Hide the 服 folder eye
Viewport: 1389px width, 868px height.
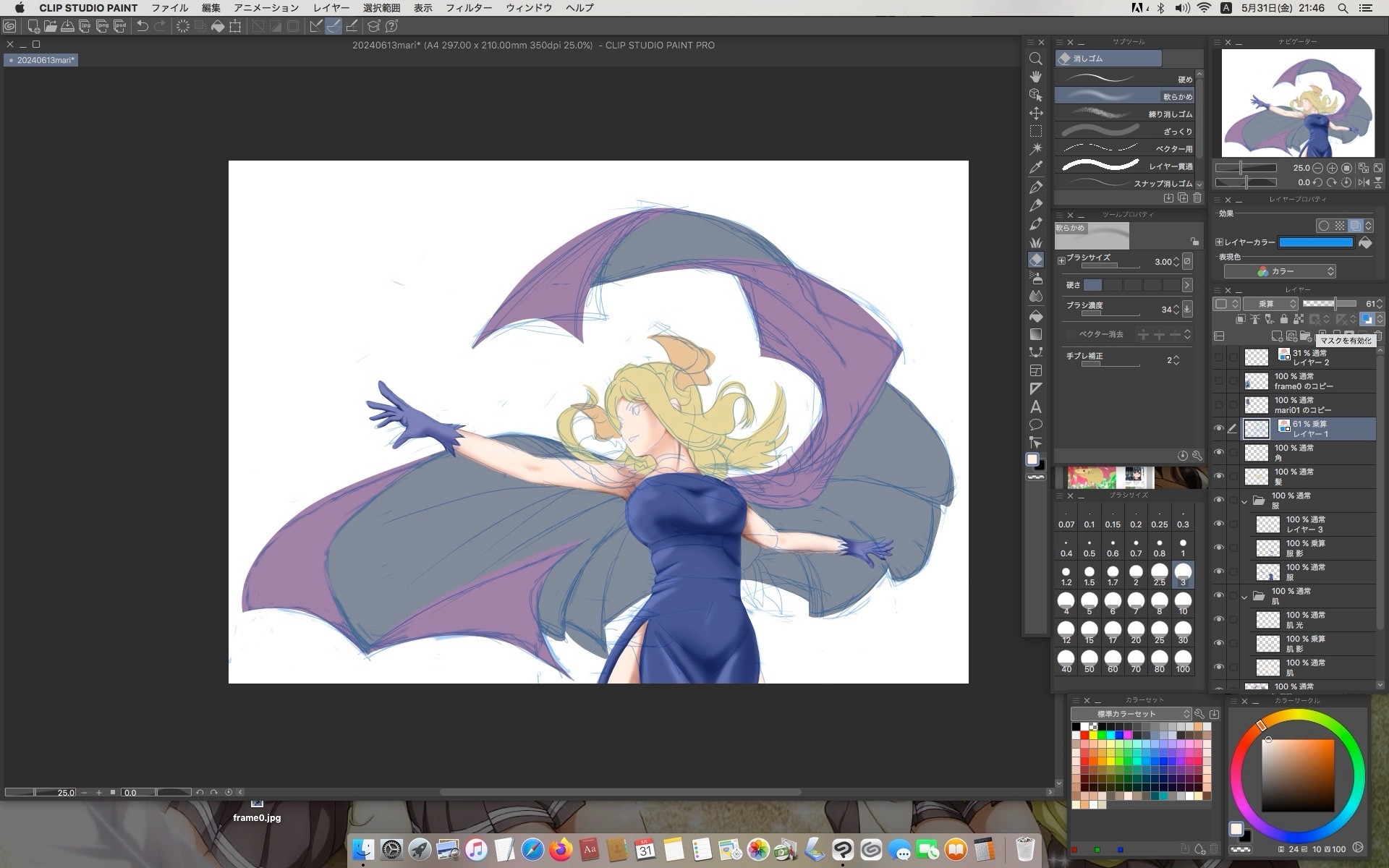[1219, 501]
